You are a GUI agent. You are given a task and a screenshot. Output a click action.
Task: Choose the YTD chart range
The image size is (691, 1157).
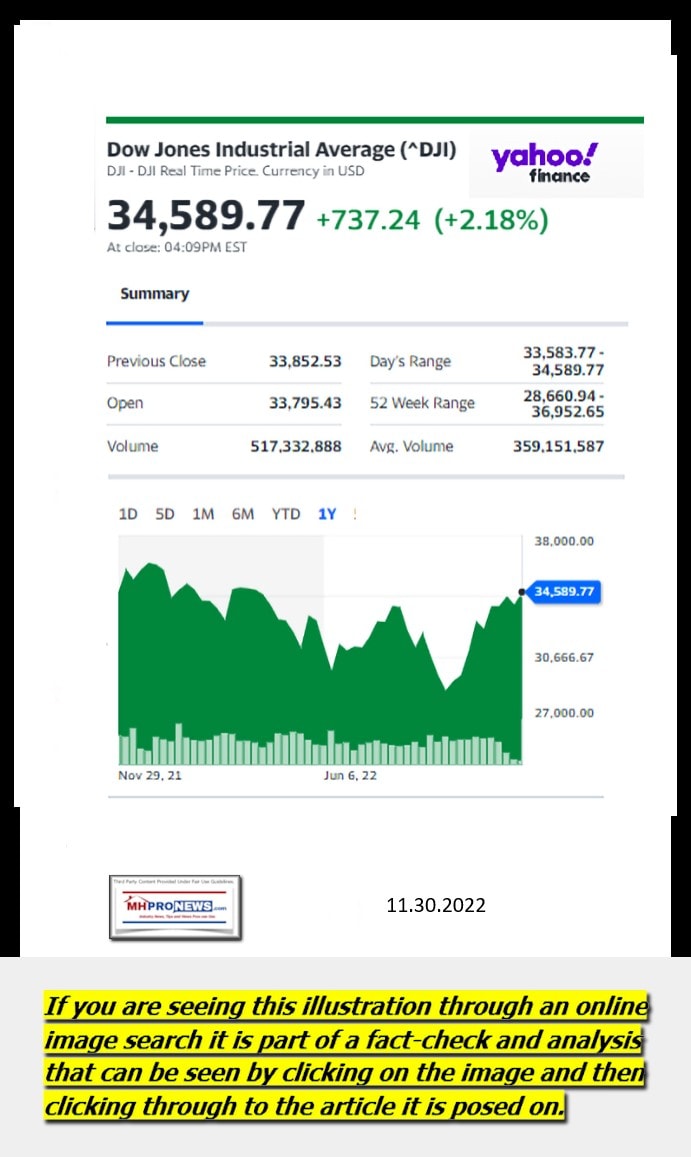pyautogui.click(x=286, y=514)
